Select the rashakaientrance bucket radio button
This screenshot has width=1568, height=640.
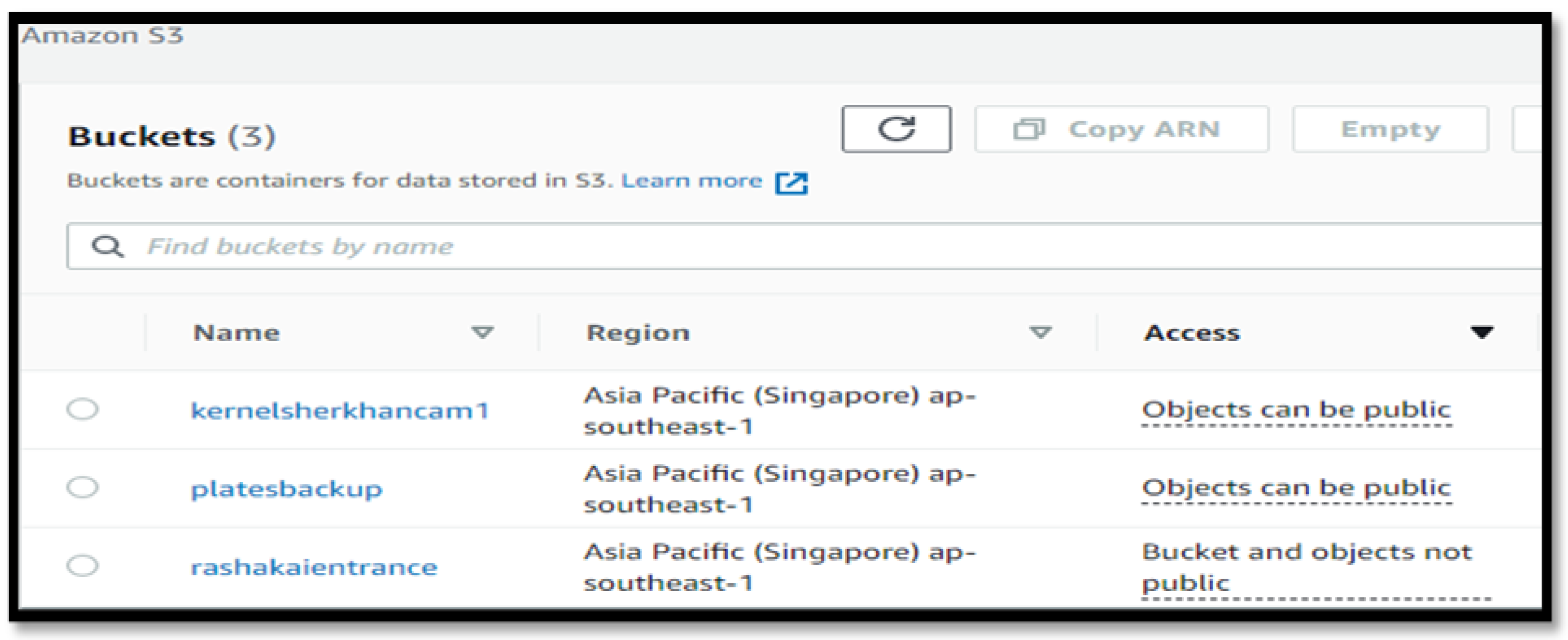pos(82,566)
